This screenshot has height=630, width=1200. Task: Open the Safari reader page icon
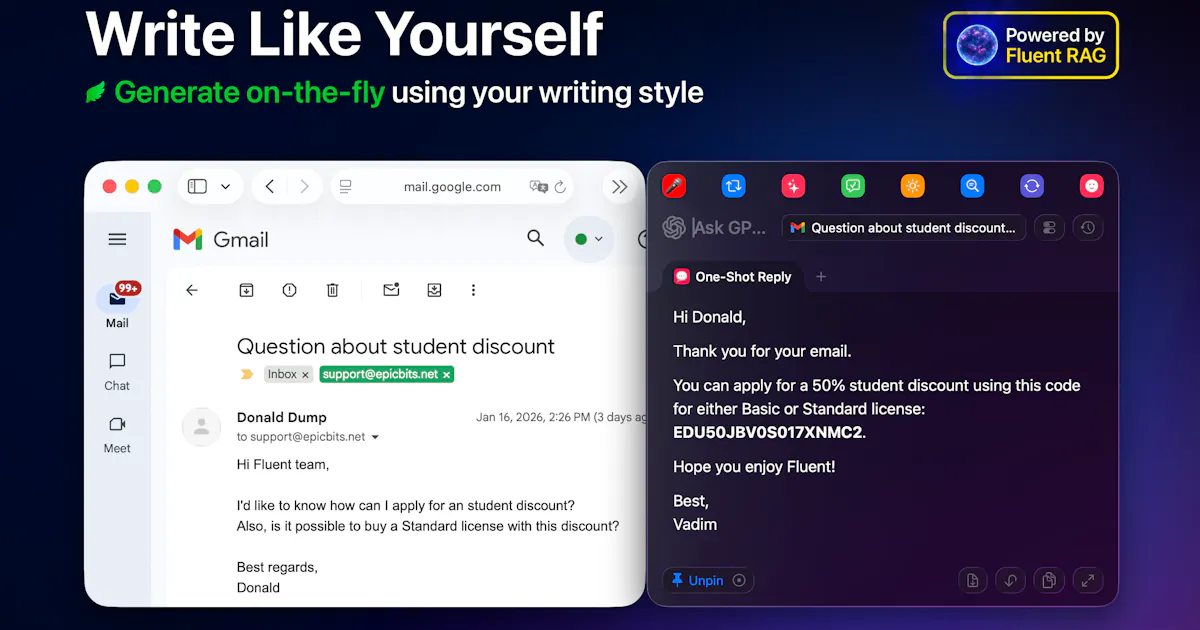coord(346,187)
